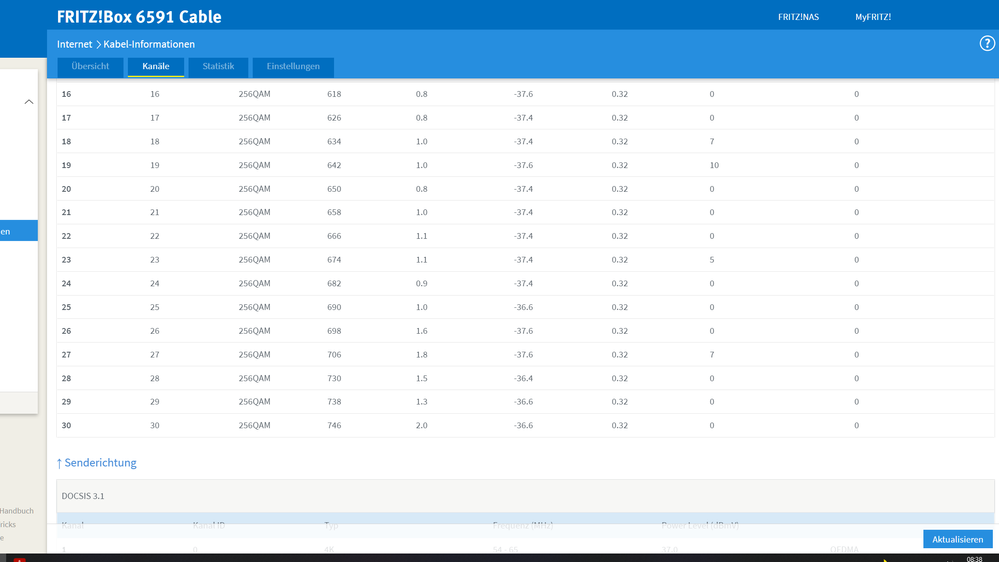Click power level 0.9 in row 24

(422, 284)
